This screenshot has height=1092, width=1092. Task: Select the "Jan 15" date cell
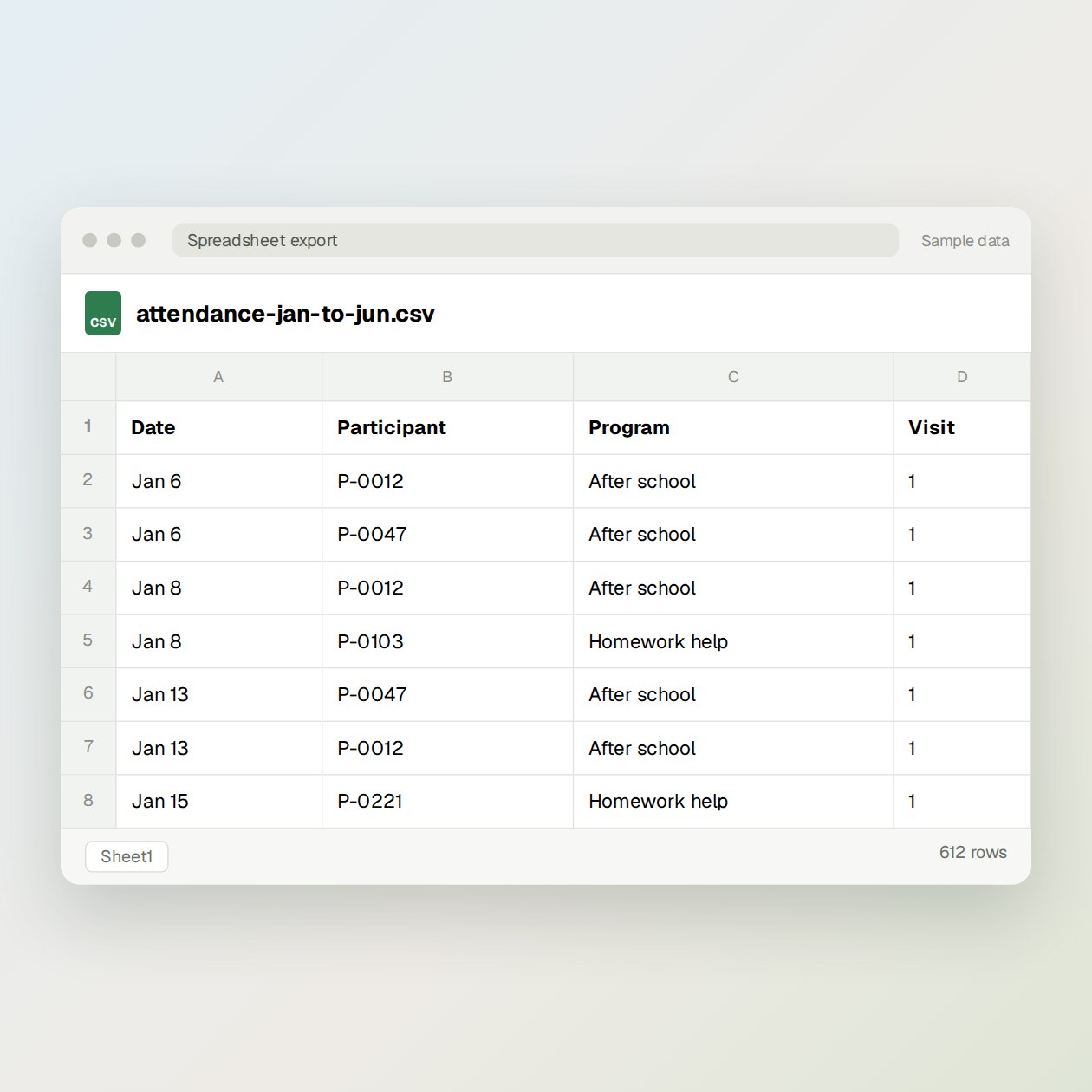[218, 802]
